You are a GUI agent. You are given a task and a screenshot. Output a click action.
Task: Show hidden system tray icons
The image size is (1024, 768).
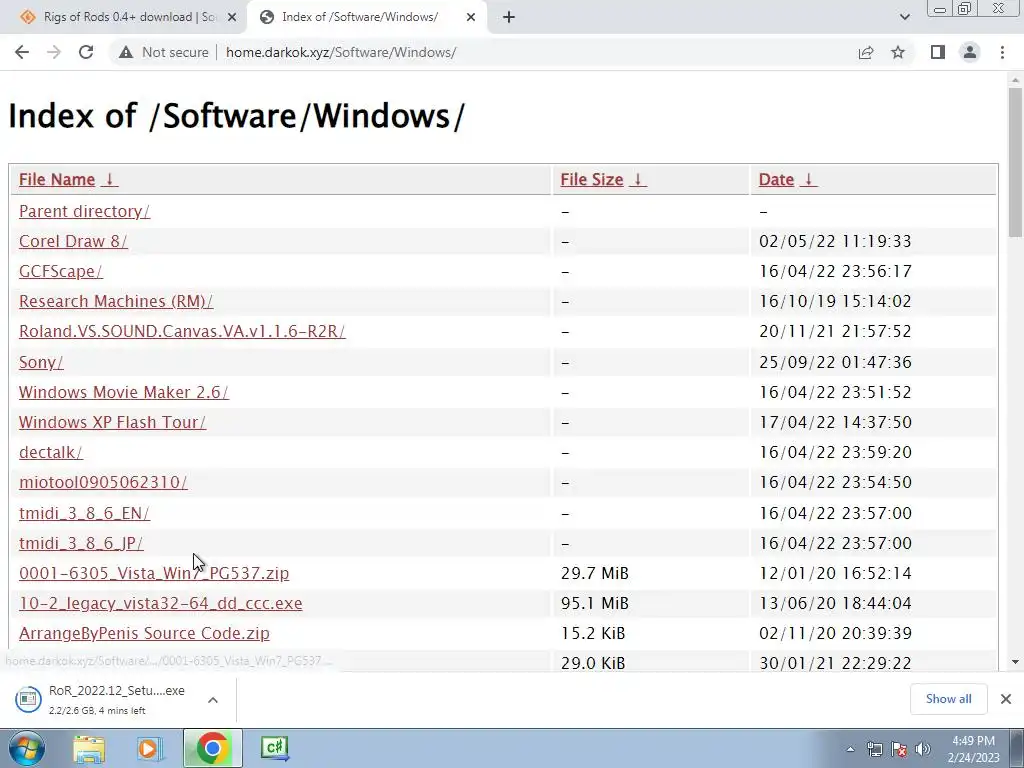(850, 750)
